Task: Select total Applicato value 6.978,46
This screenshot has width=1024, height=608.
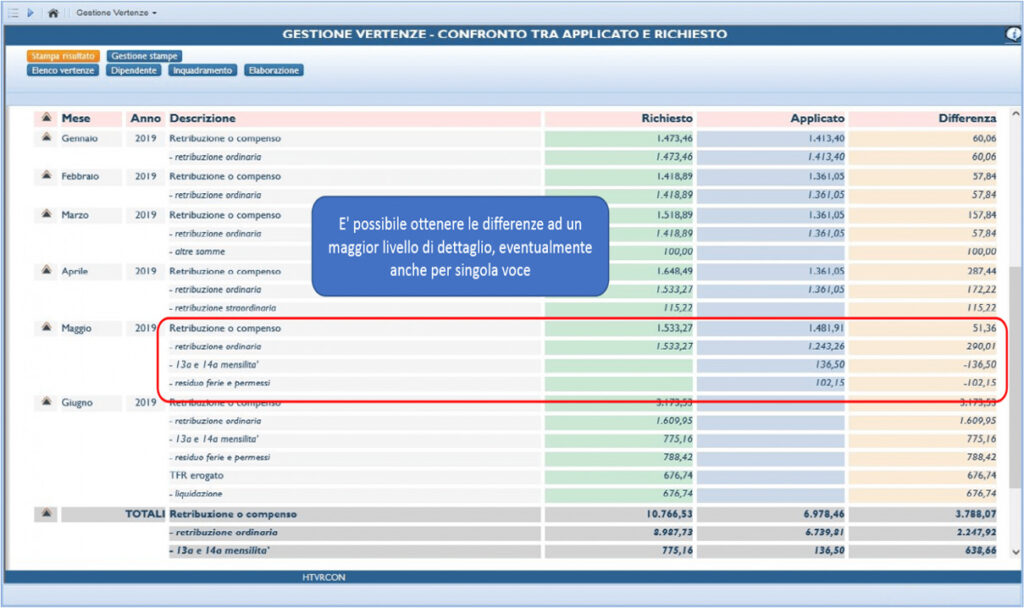Action: (824, 514)
